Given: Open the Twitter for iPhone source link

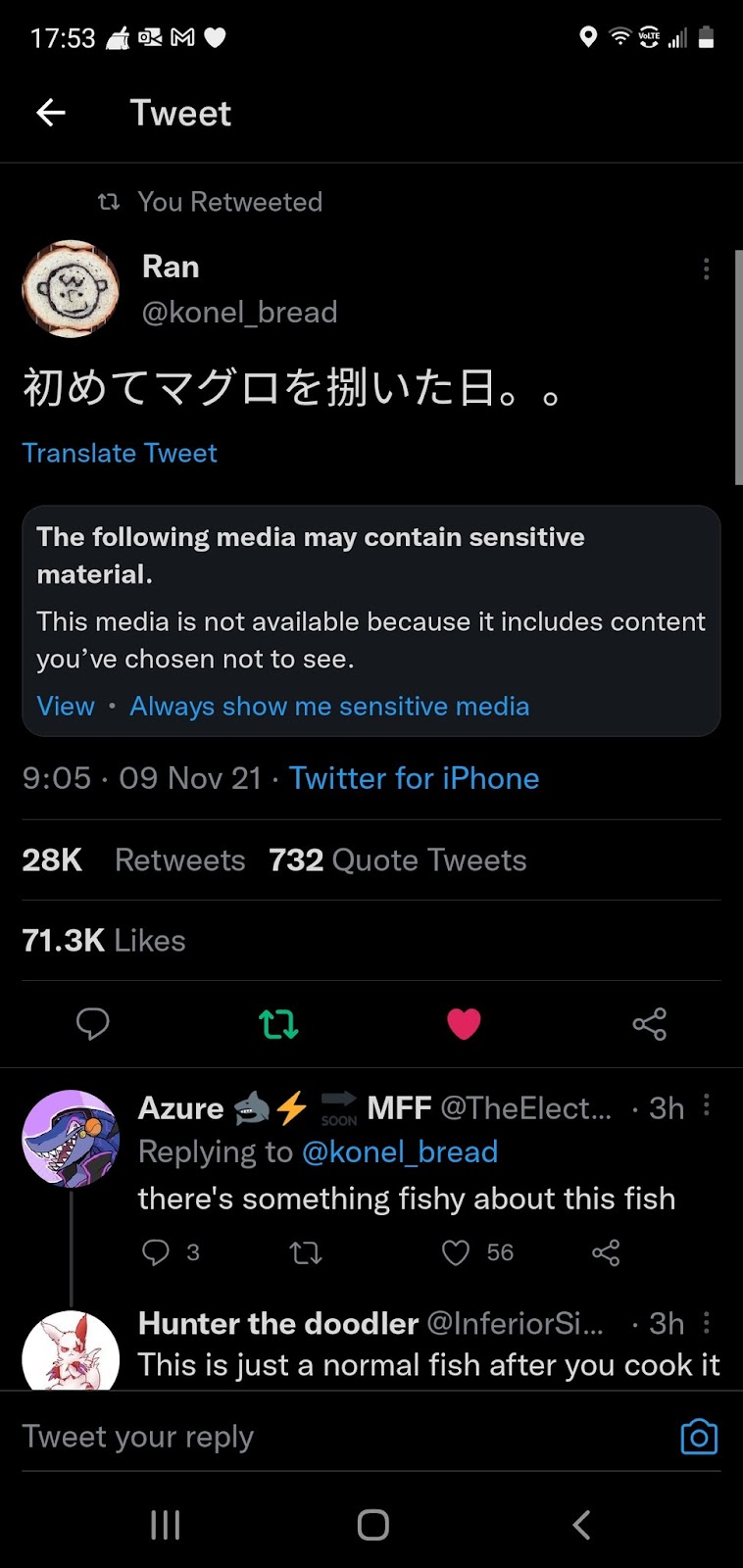Looking at the screenshot, I should pos(414,778).
